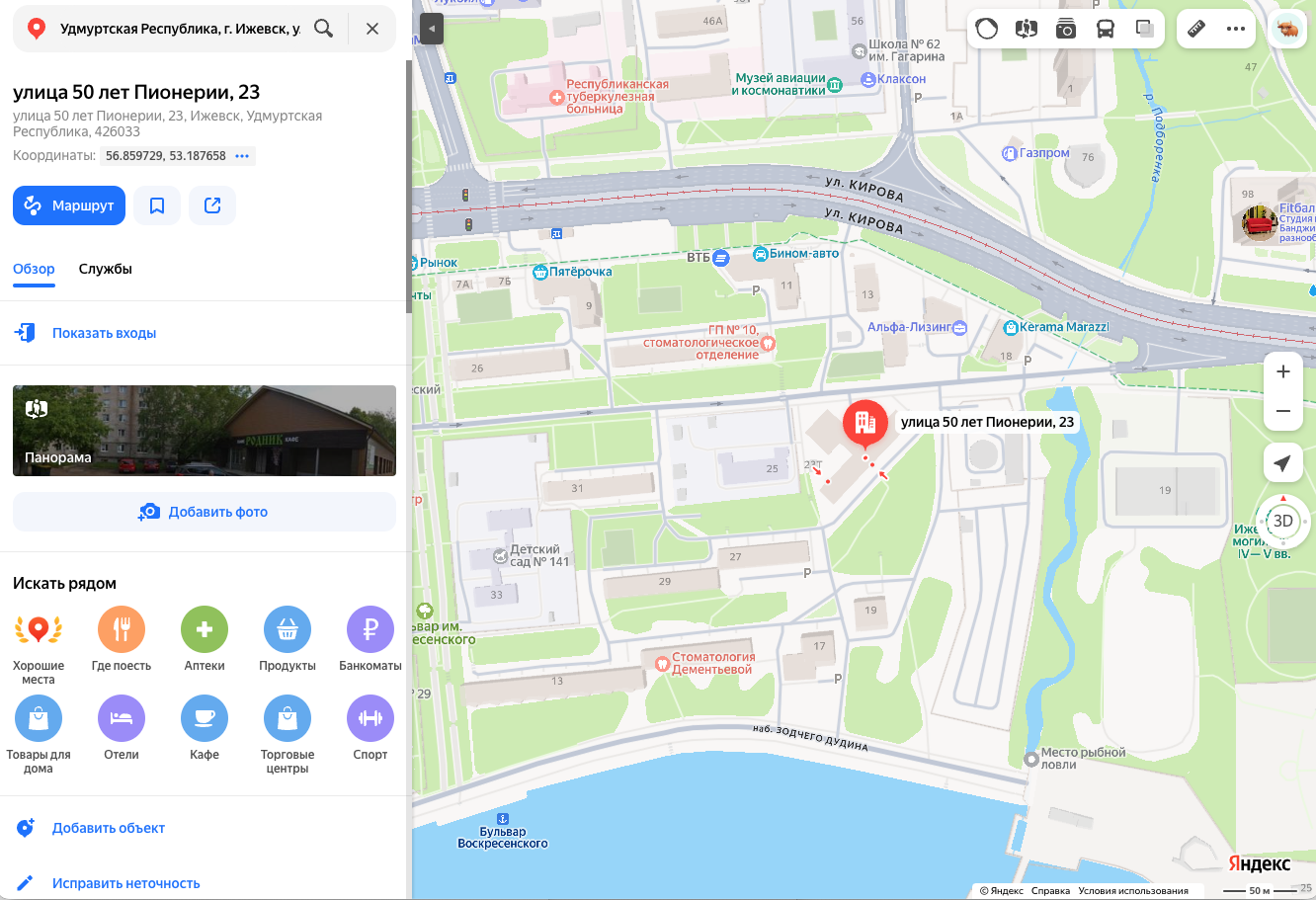The height and width of the screenshot is (900, 1316).
Task: Save place with bookmark icon
Action: [x=157, y=205]
